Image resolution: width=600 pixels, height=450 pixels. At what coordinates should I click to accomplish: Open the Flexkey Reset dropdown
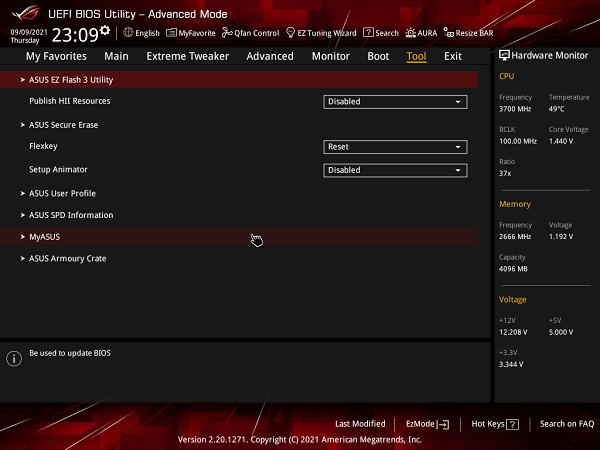(395, 147)
